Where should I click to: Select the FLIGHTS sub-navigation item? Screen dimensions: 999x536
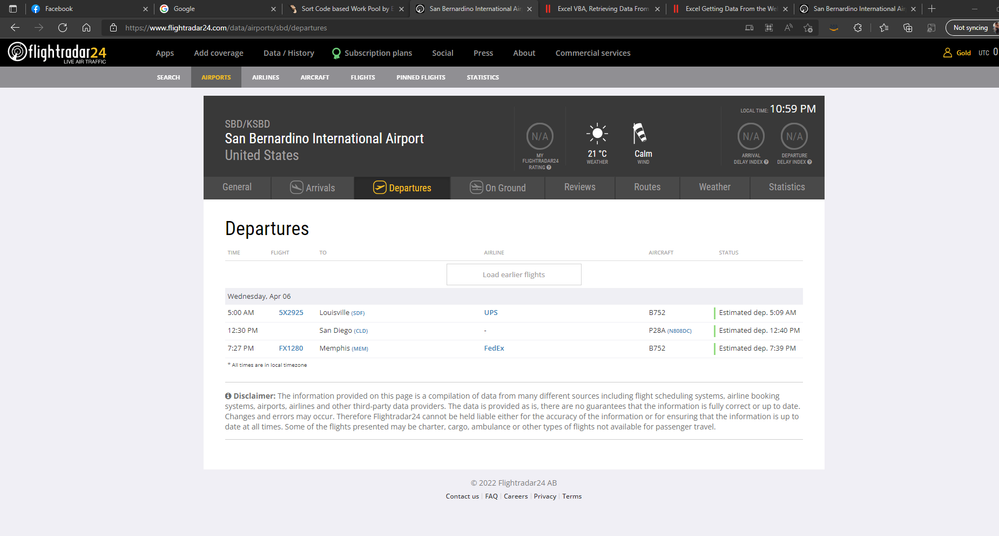[363, 77]
